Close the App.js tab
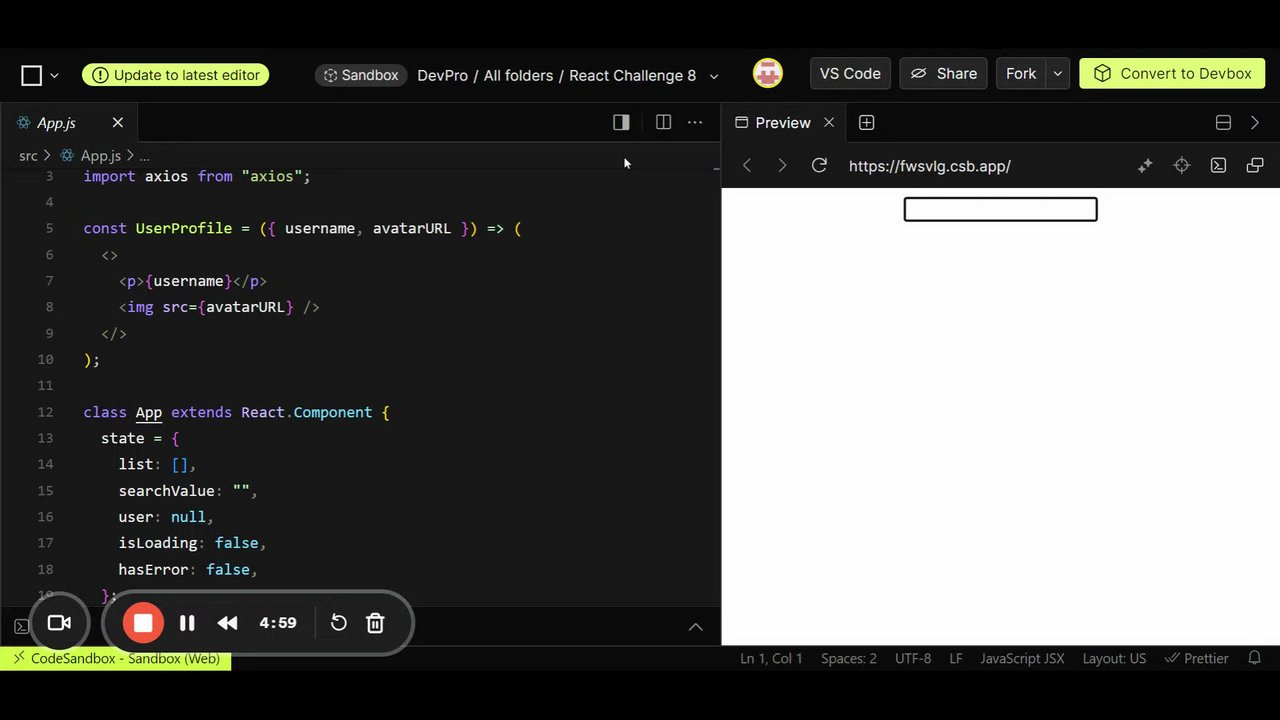 point(117,122)
